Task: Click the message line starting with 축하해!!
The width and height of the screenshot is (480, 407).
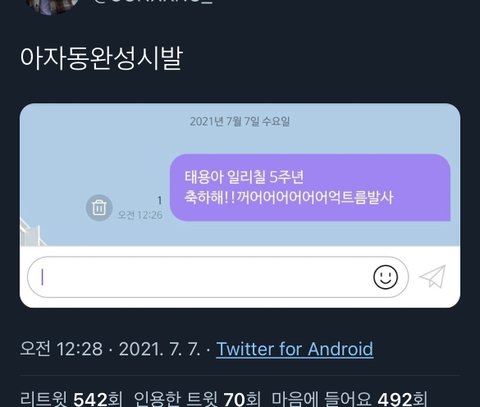Action: pyautogui.click(x=289, y=197)
